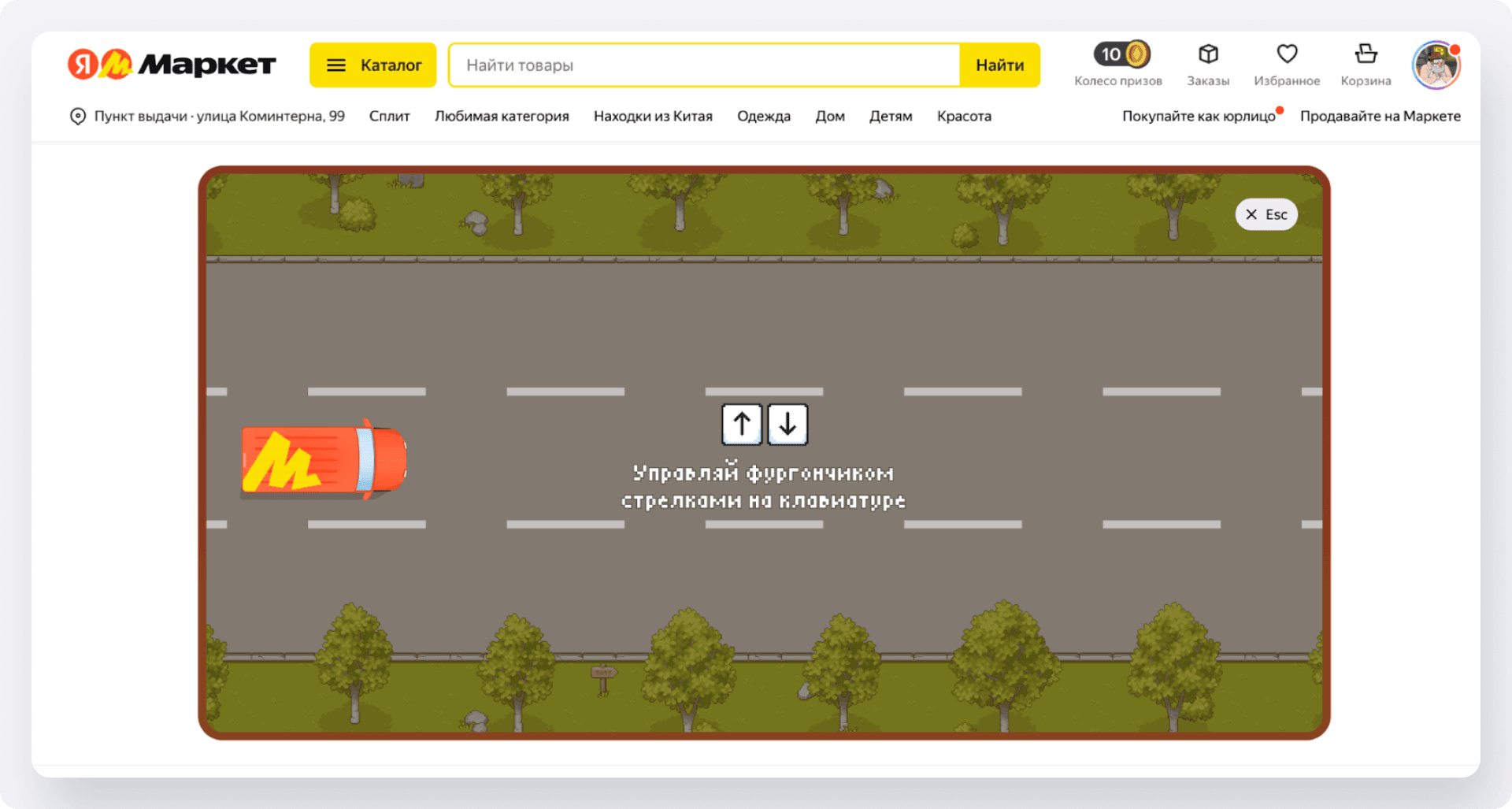The width and height of the screenshot is (1512, 809).
Task: Open the Корзина cart icon
Action: pos(1366,54)
